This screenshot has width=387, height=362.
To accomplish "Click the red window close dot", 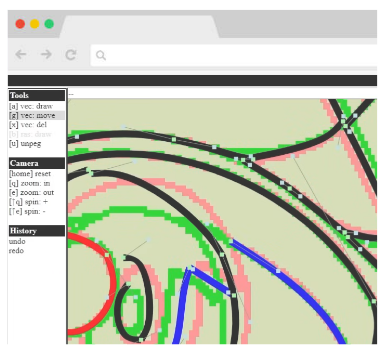I will [x=20, y=24].
